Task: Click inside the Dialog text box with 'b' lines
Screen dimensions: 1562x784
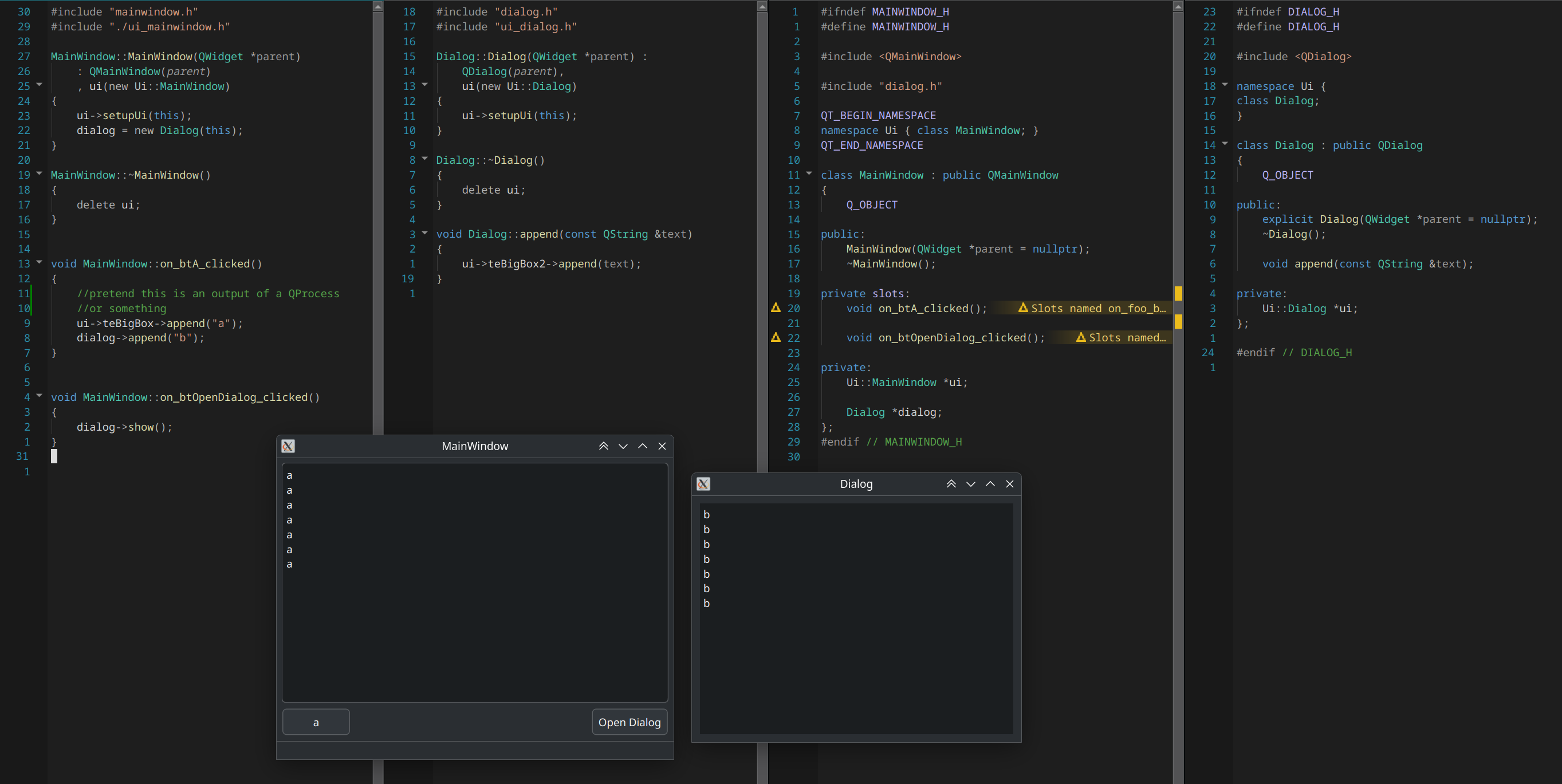Action: click(x=856, y=618)
